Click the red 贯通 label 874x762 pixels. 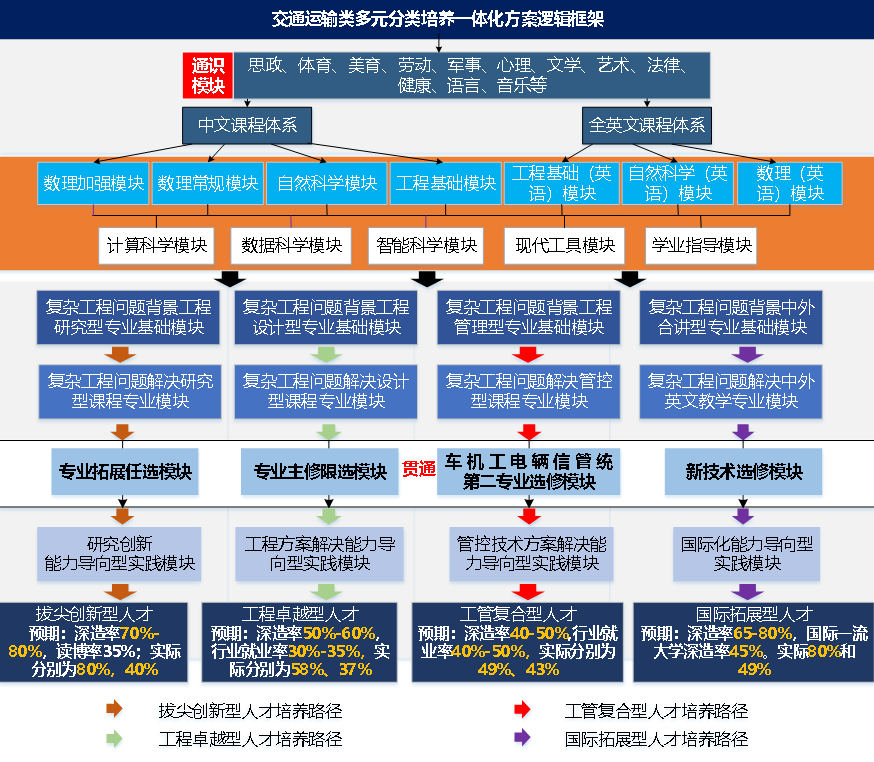click(x=419, y=471)
